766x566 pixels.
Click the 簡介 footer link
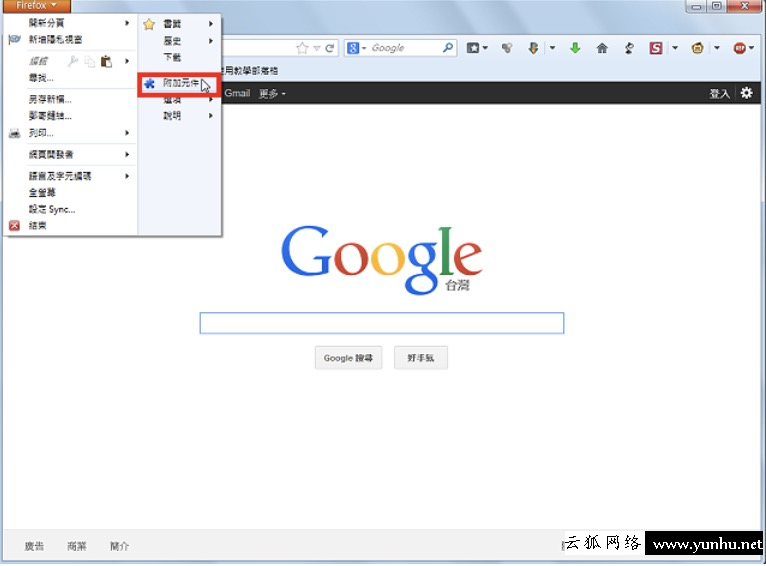pos(119,546)
